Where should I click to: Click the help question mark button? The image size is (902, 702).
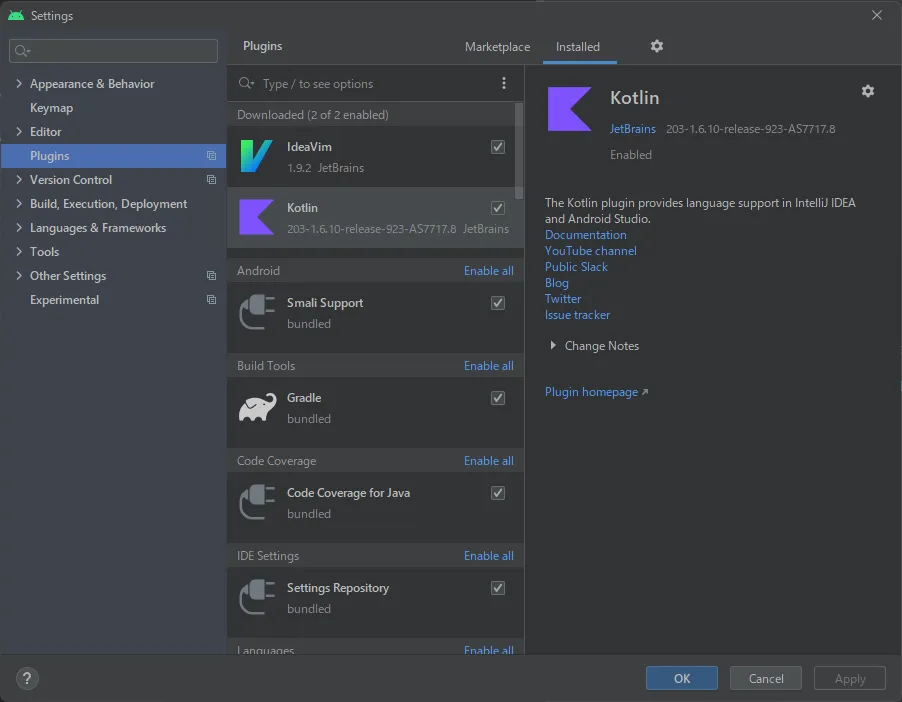(27, 678)
